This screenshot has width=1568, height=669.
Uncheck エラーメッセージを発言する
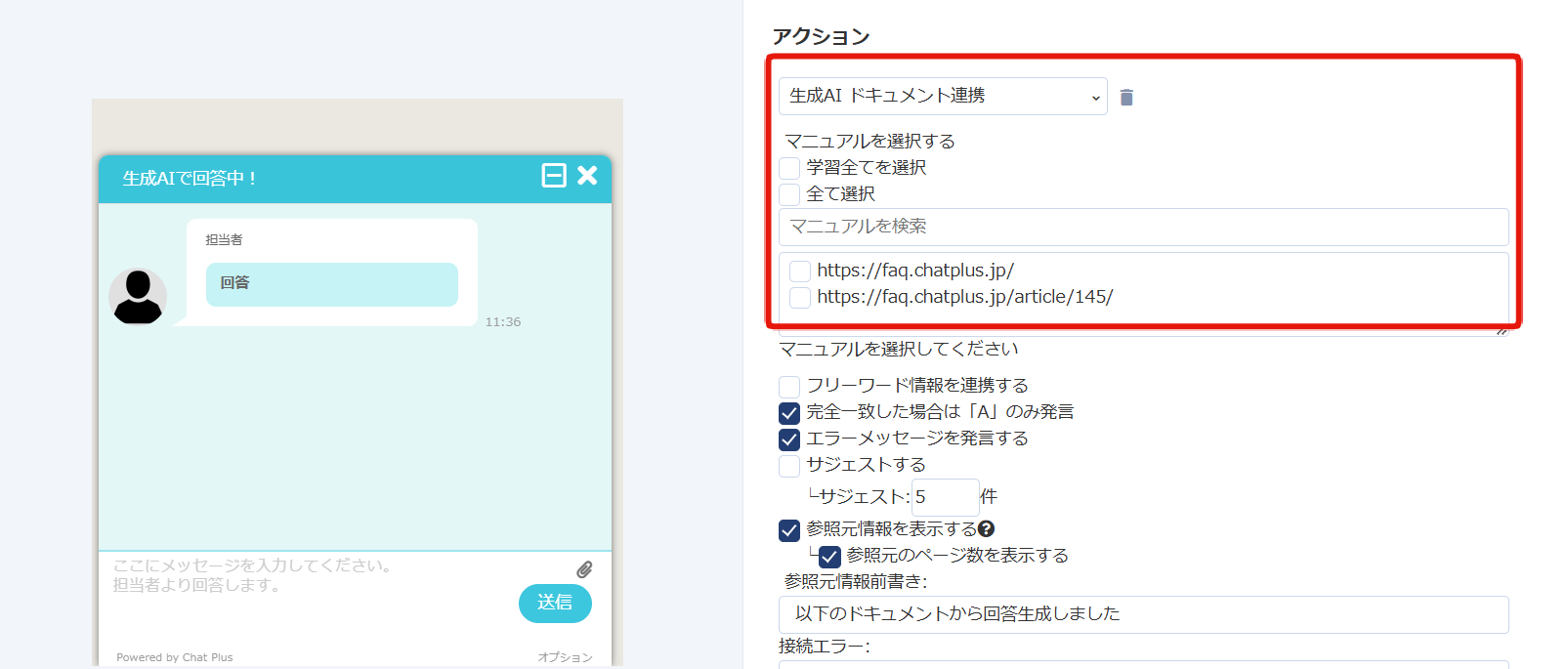click(x=789, y=439)
